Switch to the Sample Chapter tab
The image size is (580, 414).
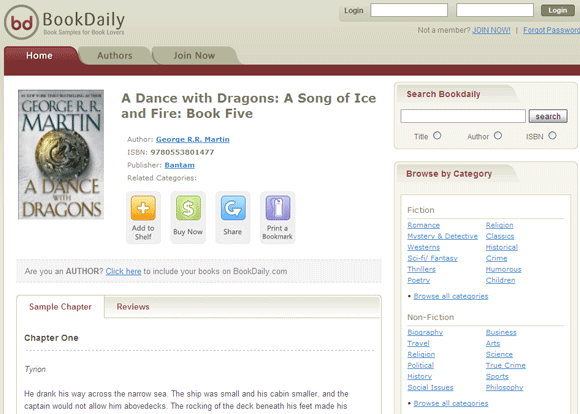[60, 307]
